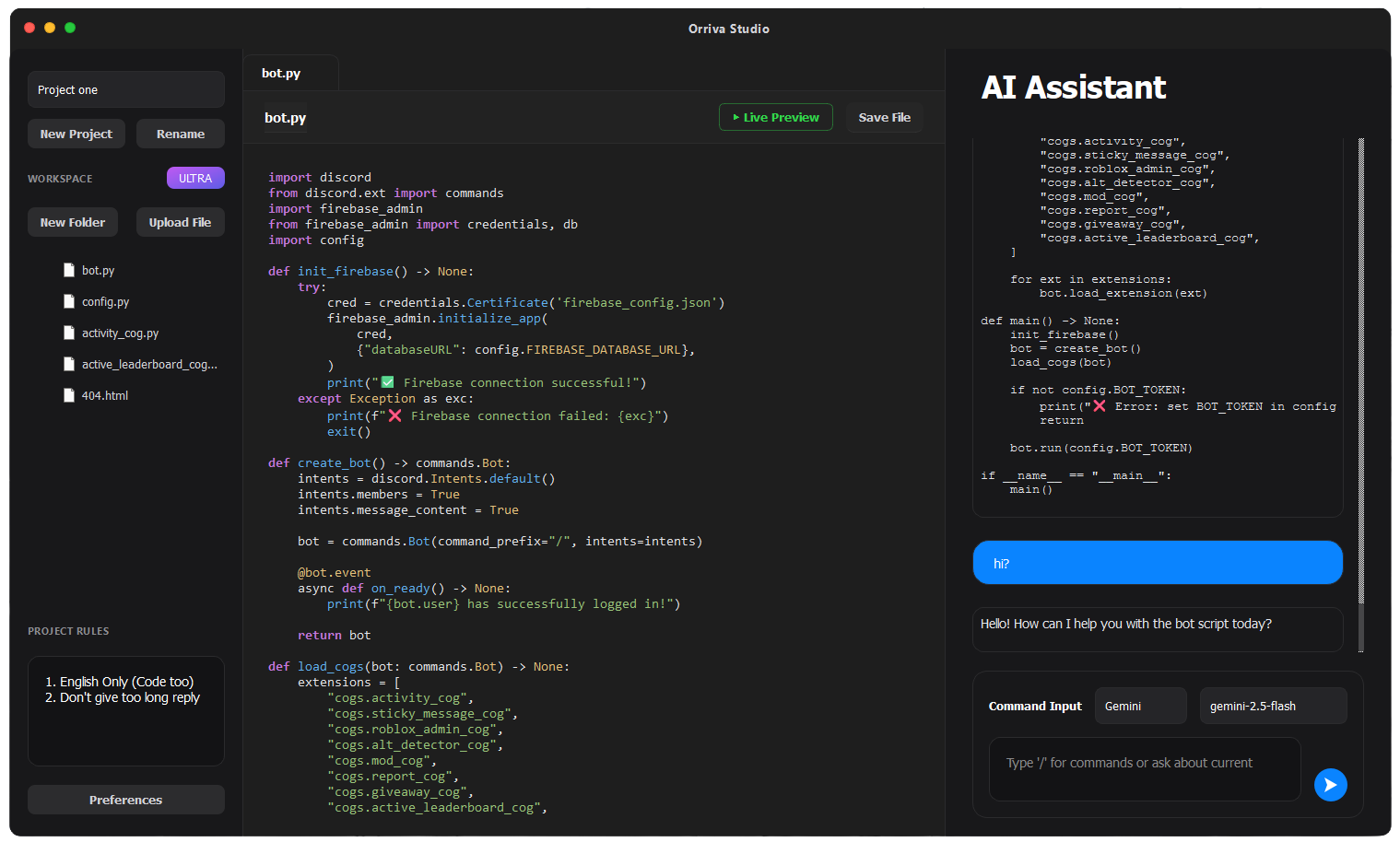Save the bot.py file
Screen dimensions: 1400x842
[x=884, y=117]
